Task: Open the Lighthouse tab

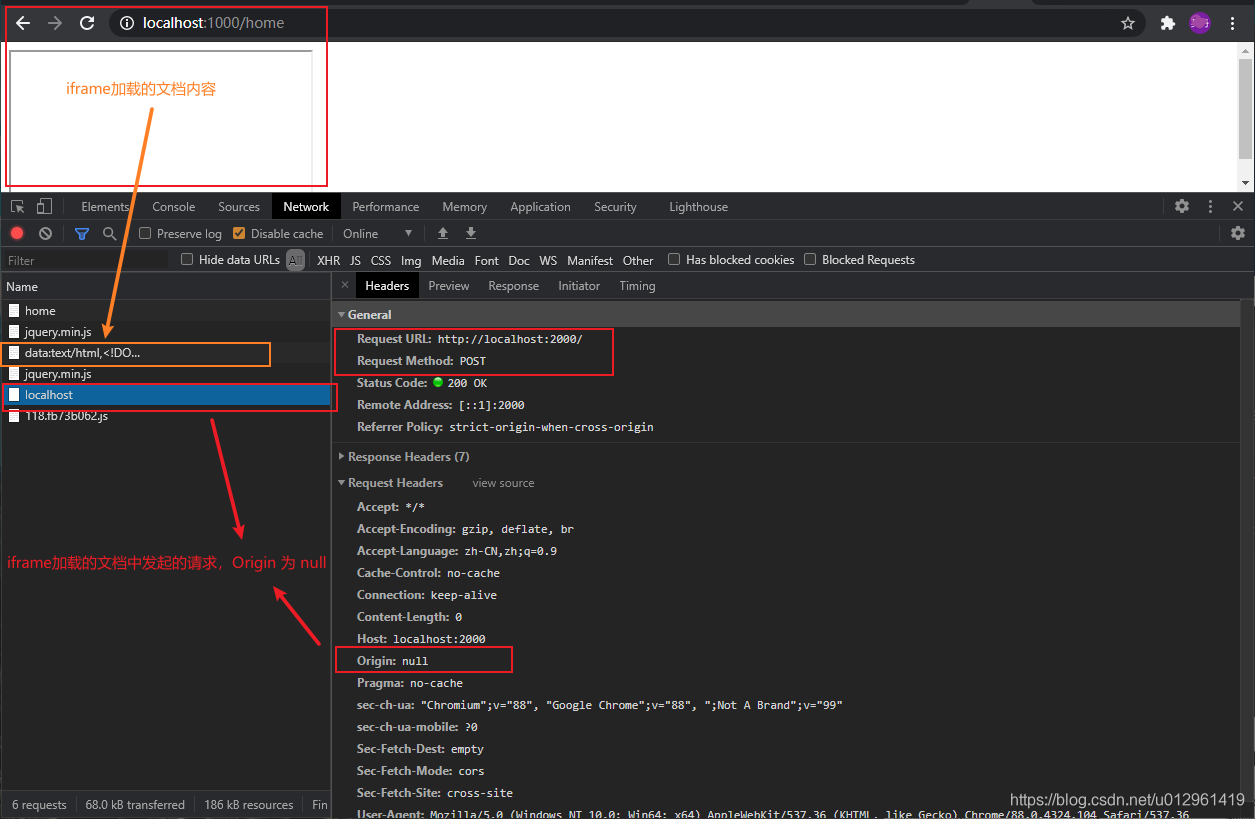Action: (x=698, y=207)
